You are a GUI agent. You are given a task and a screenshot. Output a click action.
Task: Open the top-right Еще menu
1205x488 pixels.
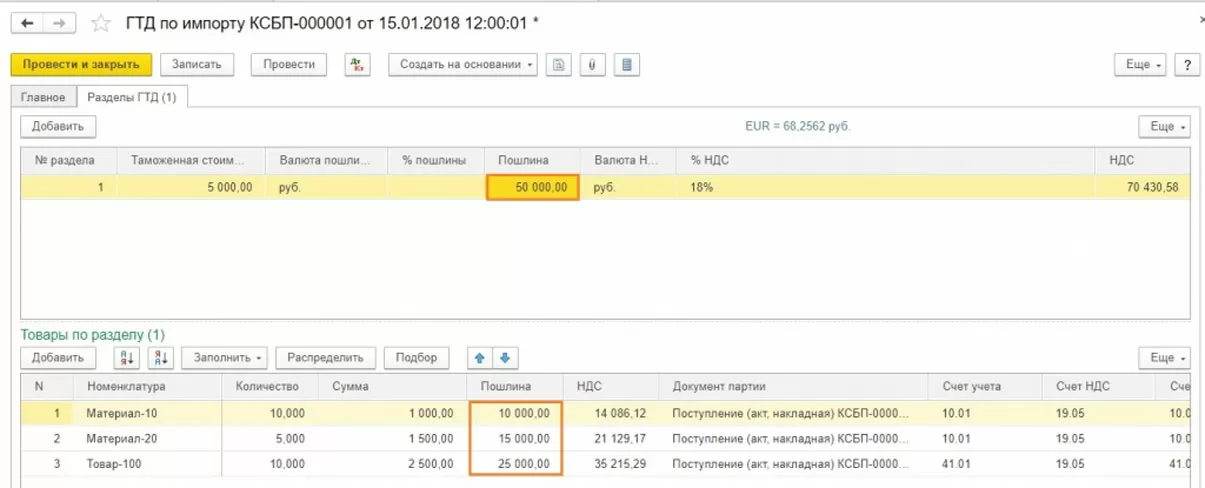click(1141, 64)
